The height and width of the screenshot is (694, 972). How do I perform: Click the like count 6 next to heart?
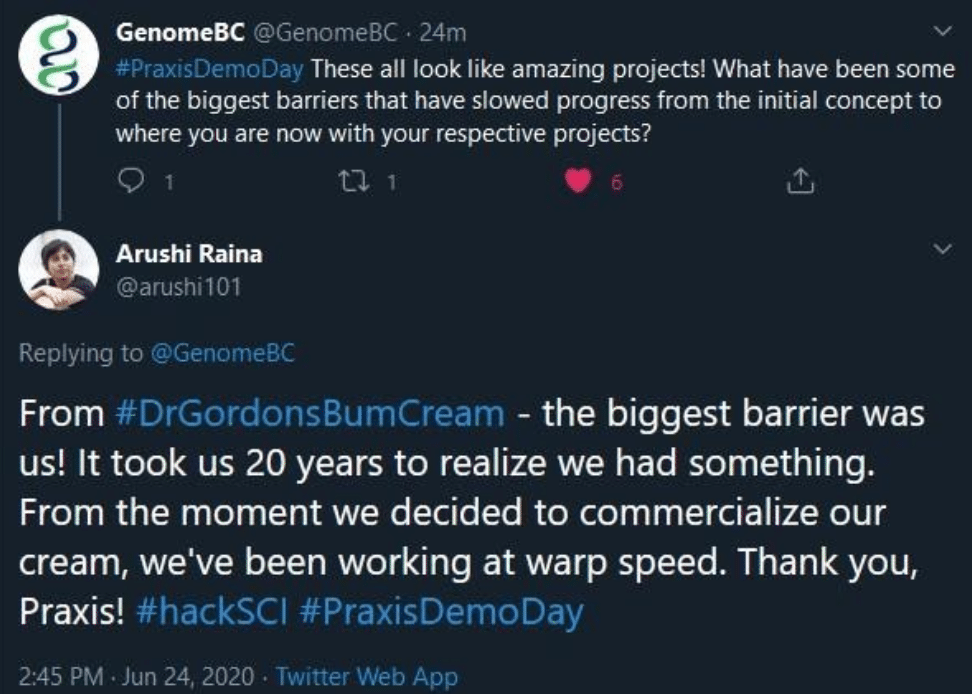[x=617, y=183]
